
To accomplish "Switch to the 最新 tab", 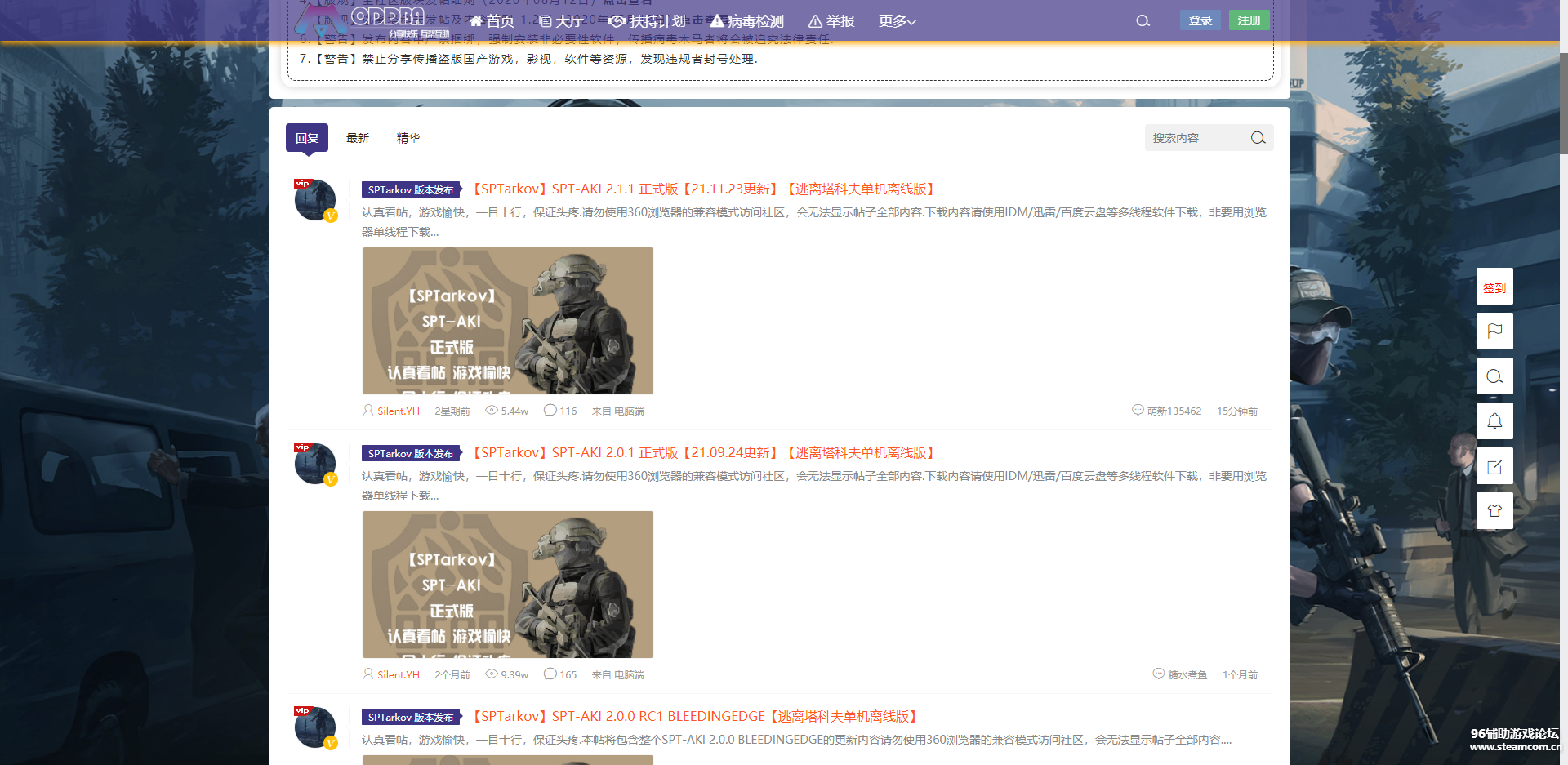I will click(x=358, y=137).
